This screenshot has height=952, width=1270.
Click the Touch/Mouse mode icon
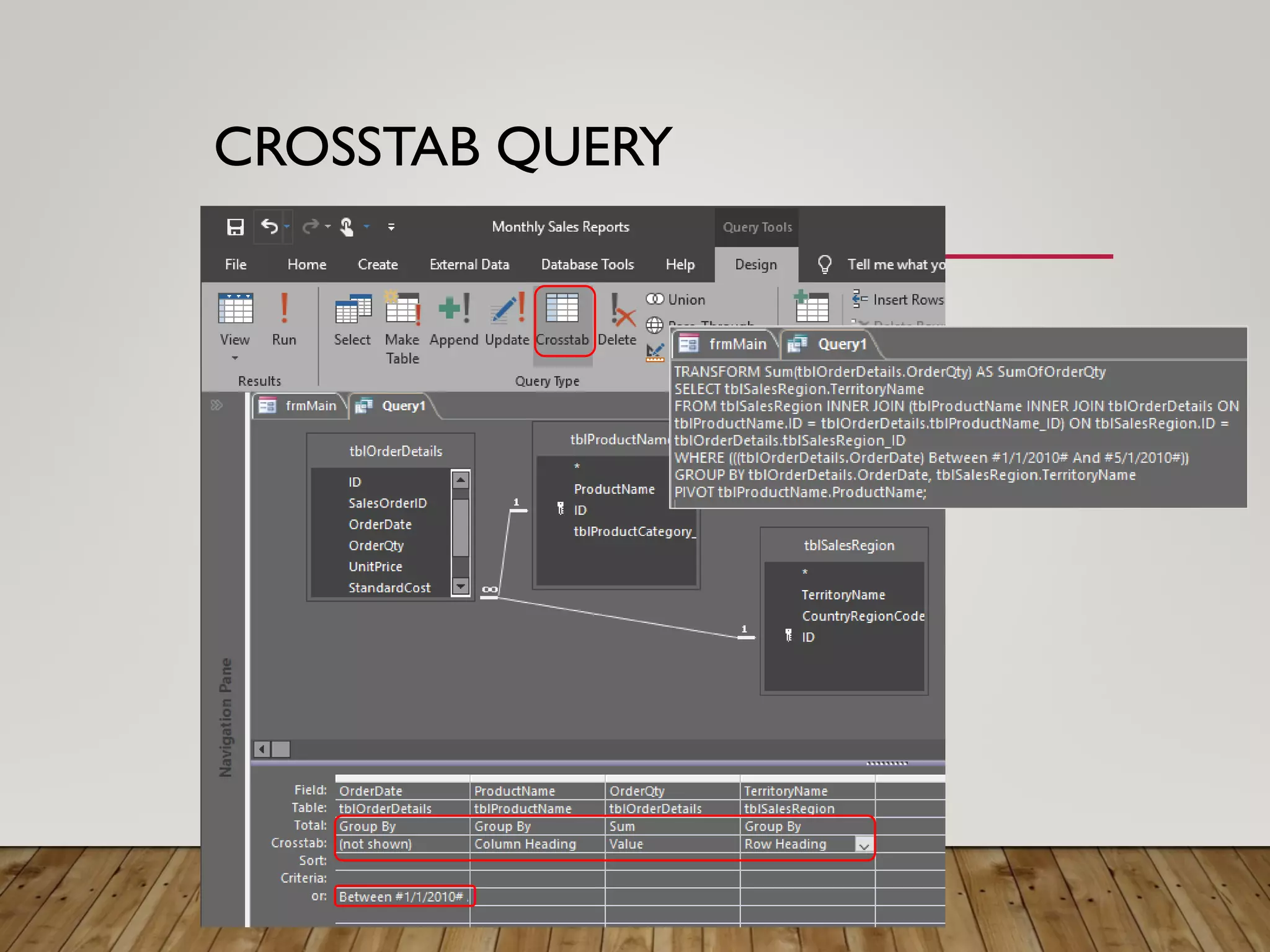[x=347, y=227]
